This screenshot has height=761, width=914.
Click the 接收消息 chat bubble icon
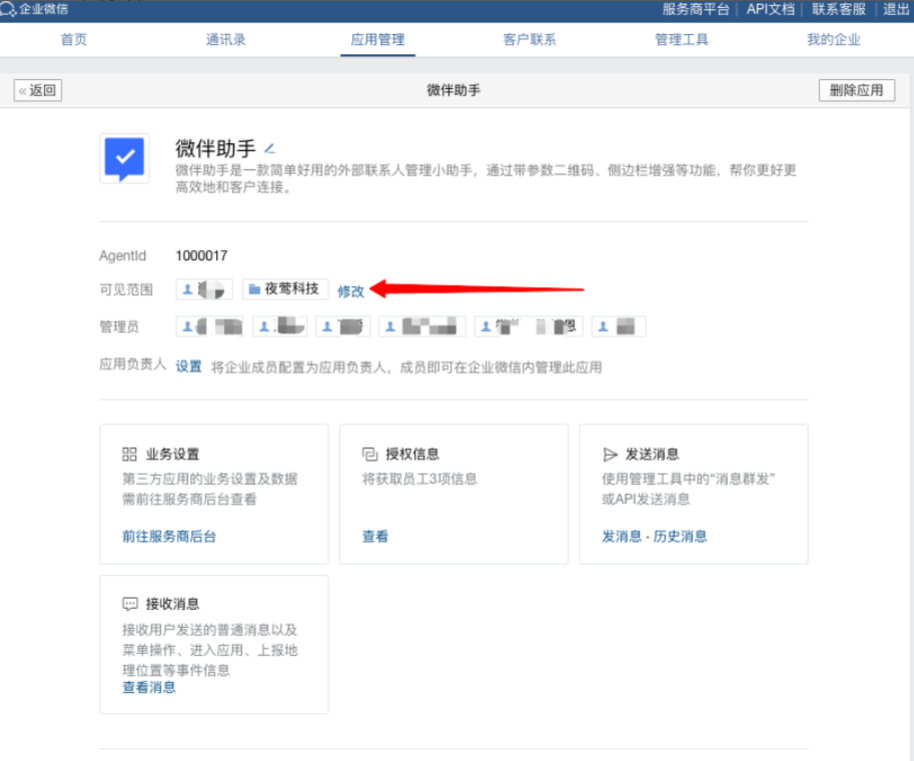tap(129, 604)
